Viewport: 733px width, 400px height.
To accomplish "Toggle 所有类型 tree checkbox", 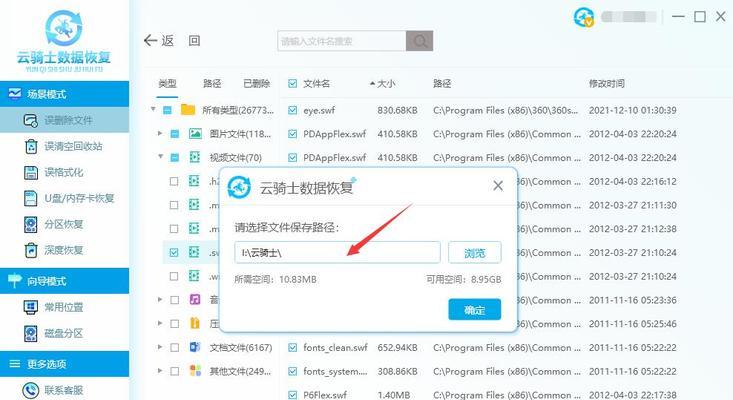I will [167, 110].
